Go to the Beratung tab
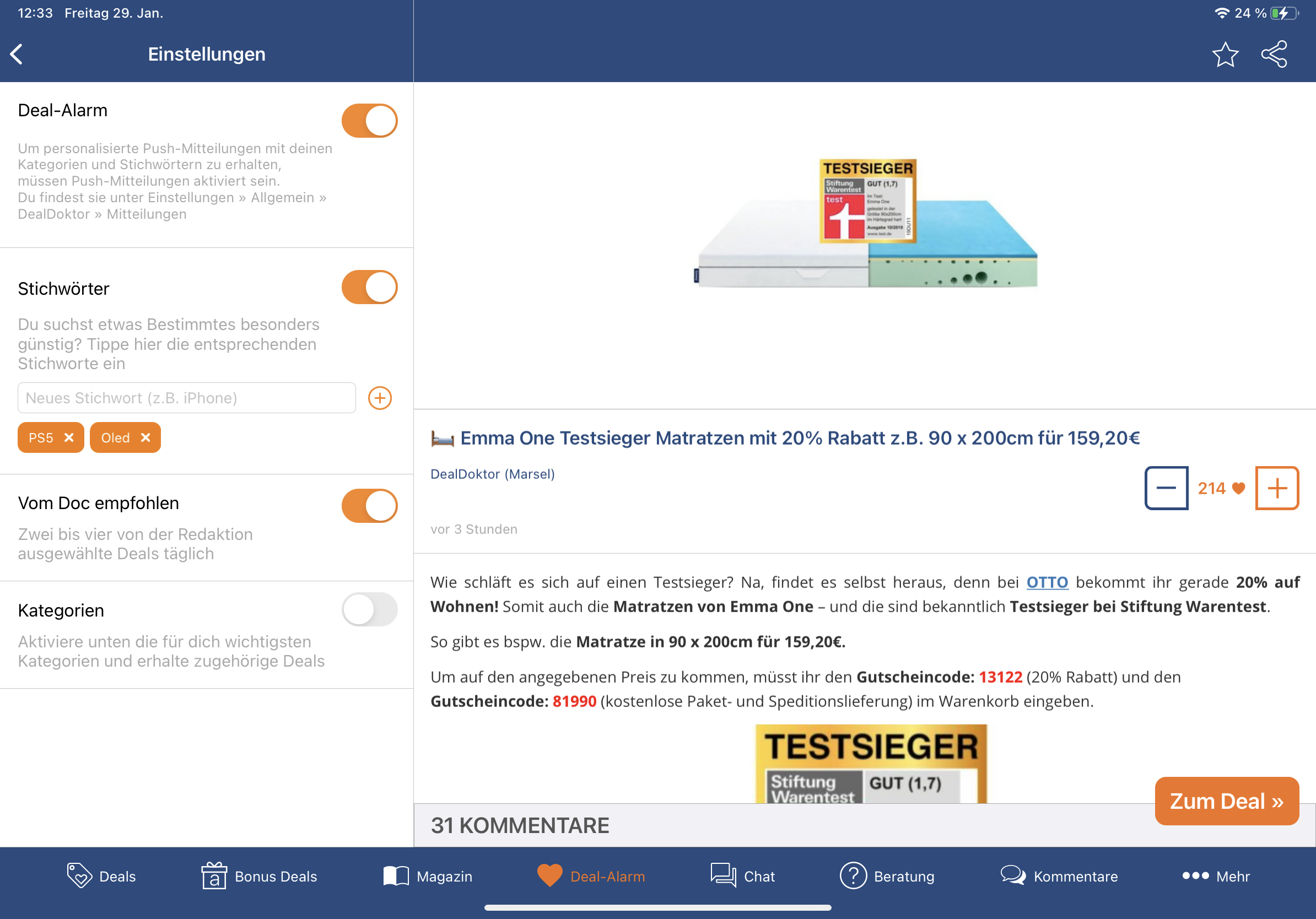The height and width of the screenshot is (919, 1316). click(887, 876)
